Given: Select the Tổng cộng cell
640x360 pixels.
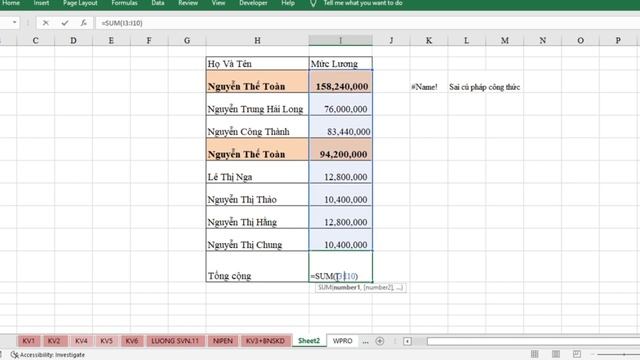Looking at the screenshot, I should (x=258, y=267).
